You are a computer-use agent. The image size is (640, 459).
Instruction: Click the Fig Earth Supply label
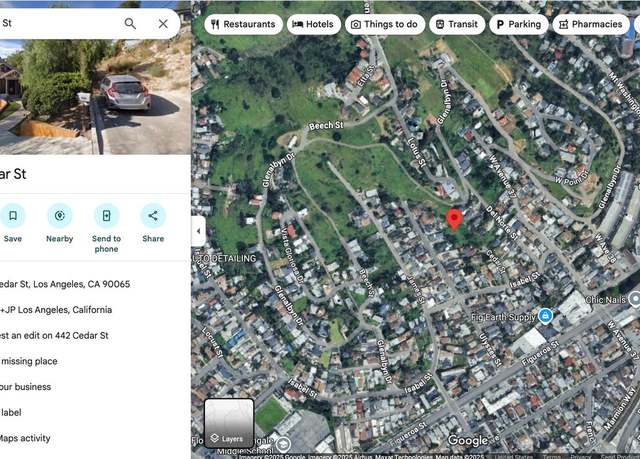[x=503, y=317]
